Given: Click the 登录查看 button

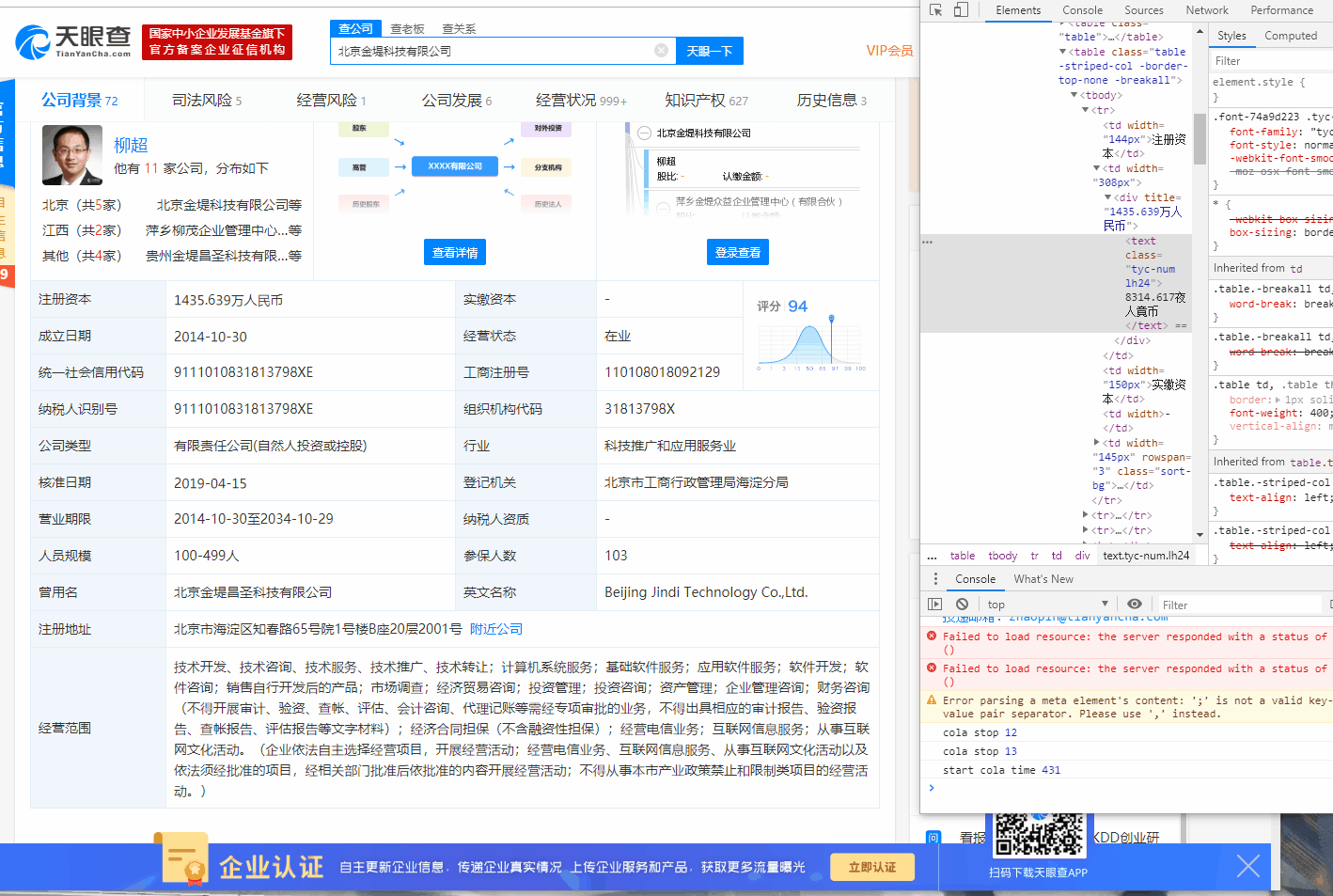Looking at the screenshot, I should (738, 252).
